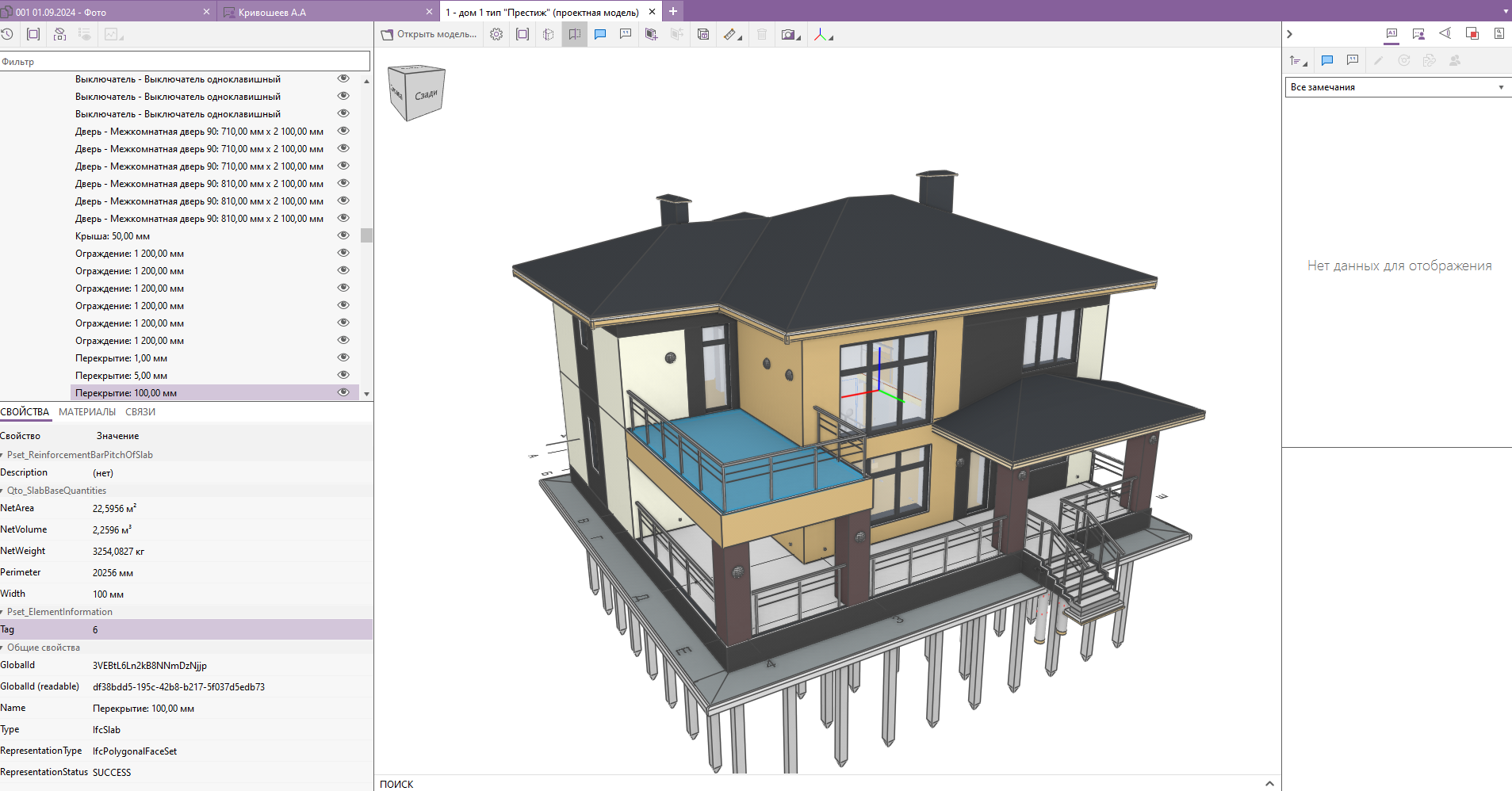Collapse the Qto_SlabBaseQuantities property group

(3, 491)
